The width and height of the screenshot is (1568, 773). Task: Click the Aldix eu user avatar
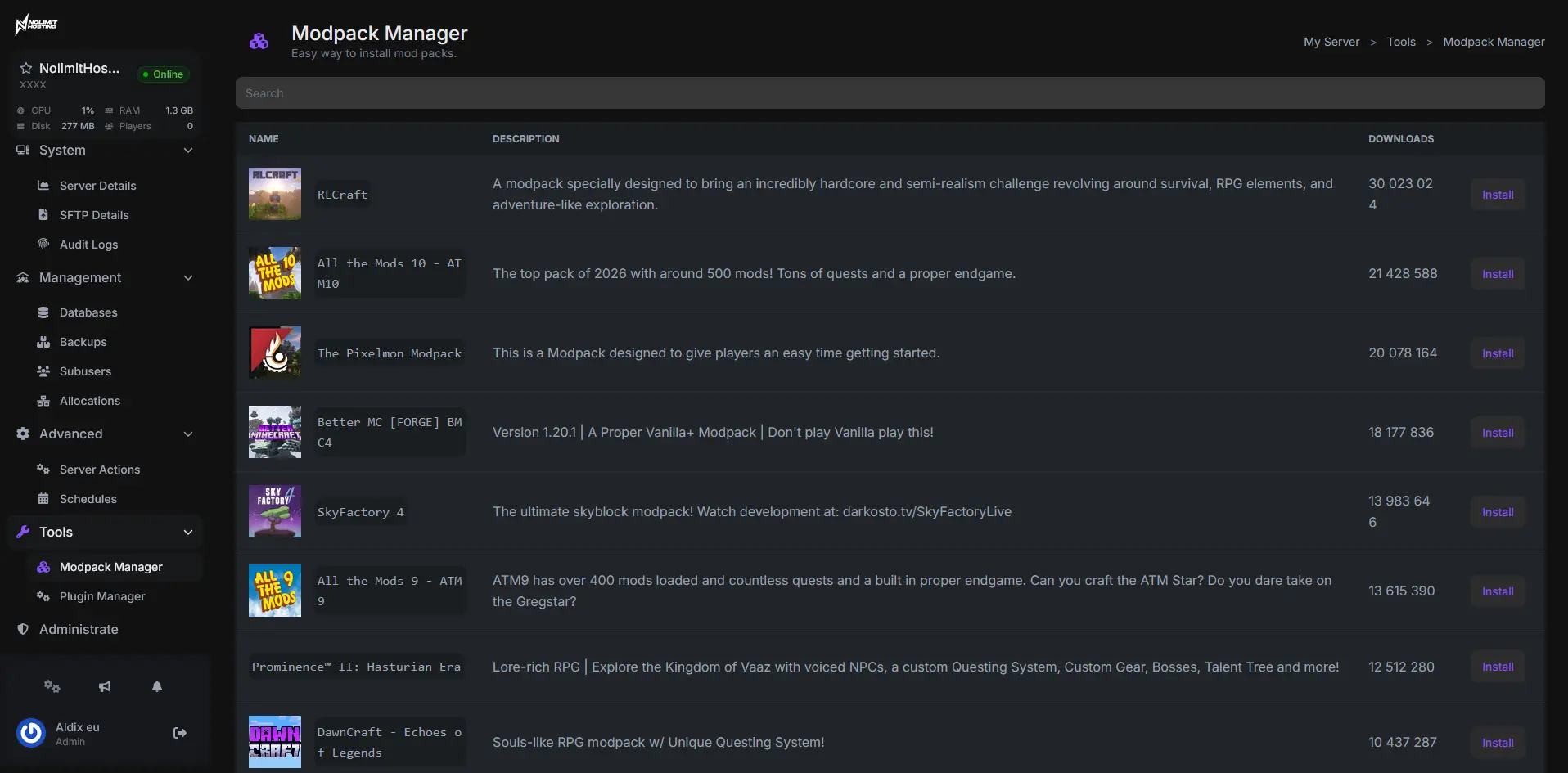pyautogui.click(x=31, y=733)
